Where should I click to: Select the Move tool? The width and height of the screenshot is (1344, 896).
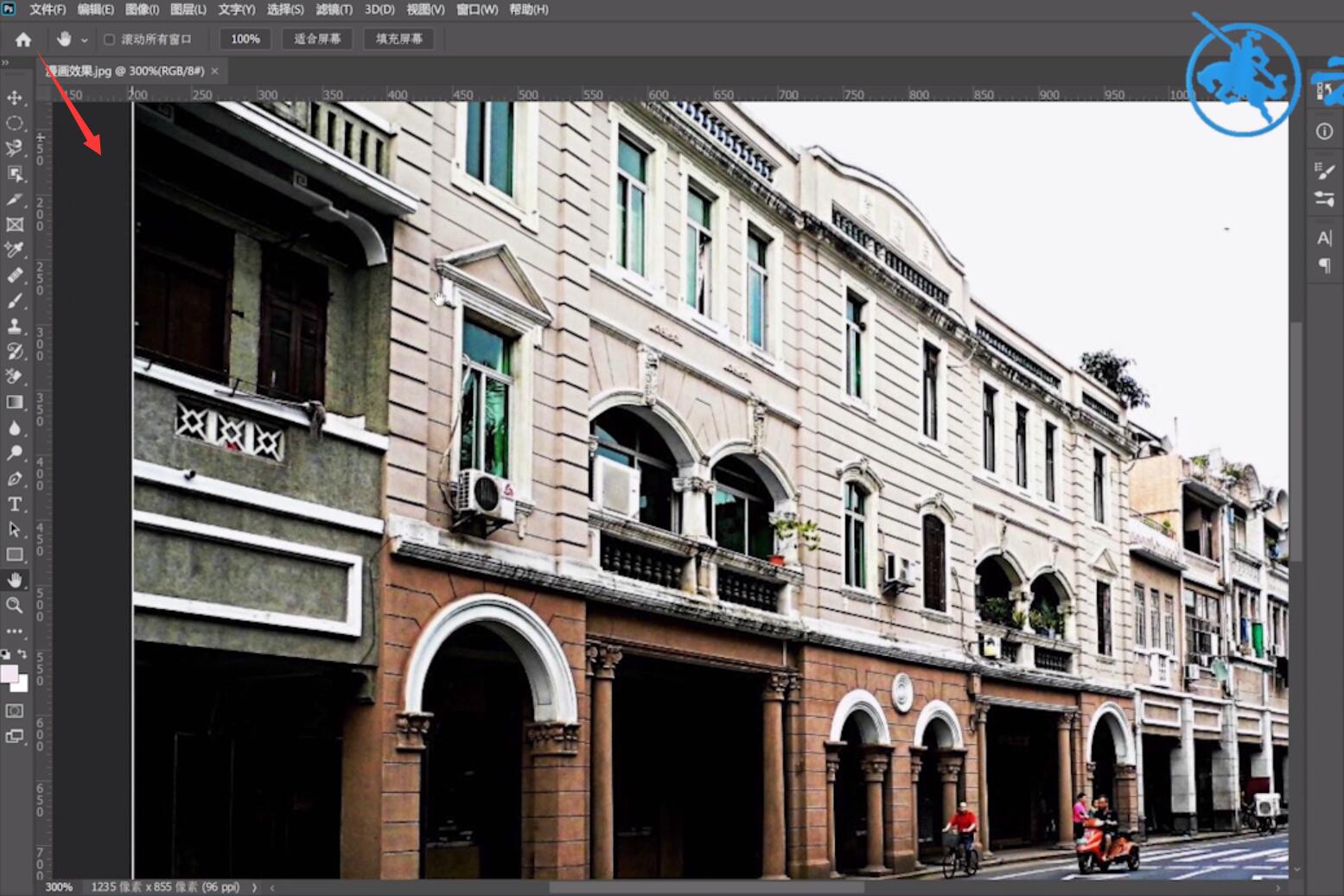15,98
